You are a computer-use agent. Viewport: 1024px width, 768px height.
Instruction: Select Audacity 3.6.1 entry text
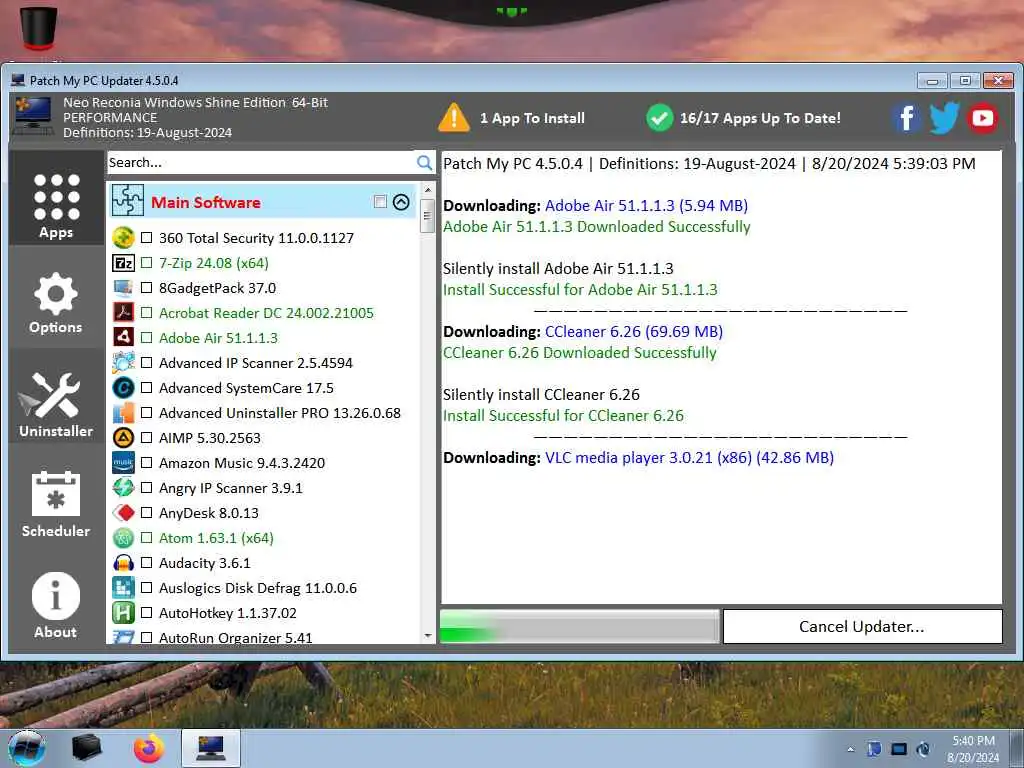click(x=204, y=563)
